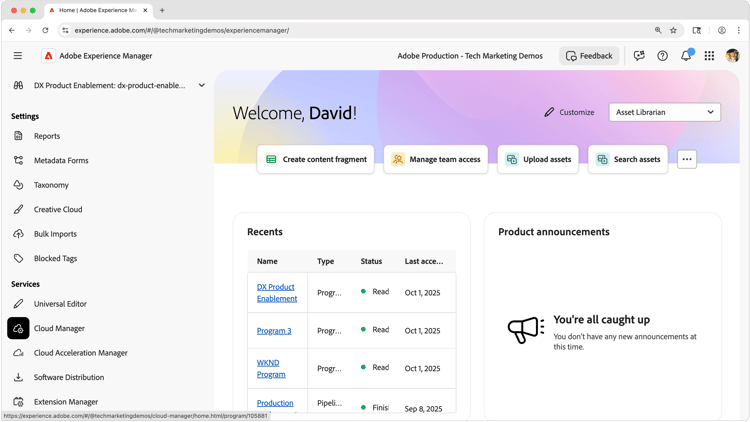The height and width of the screenshot is (422, 750).
Task: Open the notifications bell icon
Action: [686, 56]
